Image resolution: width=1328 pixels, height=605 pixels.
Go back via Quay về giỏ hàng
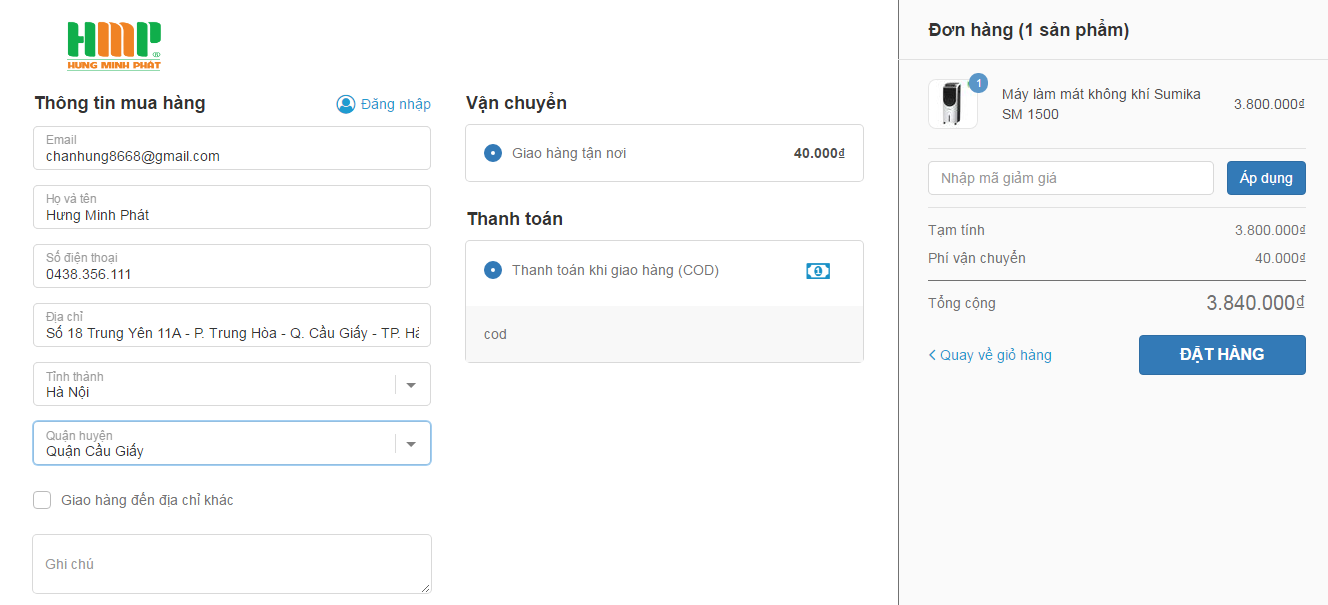tap(995, 355)
